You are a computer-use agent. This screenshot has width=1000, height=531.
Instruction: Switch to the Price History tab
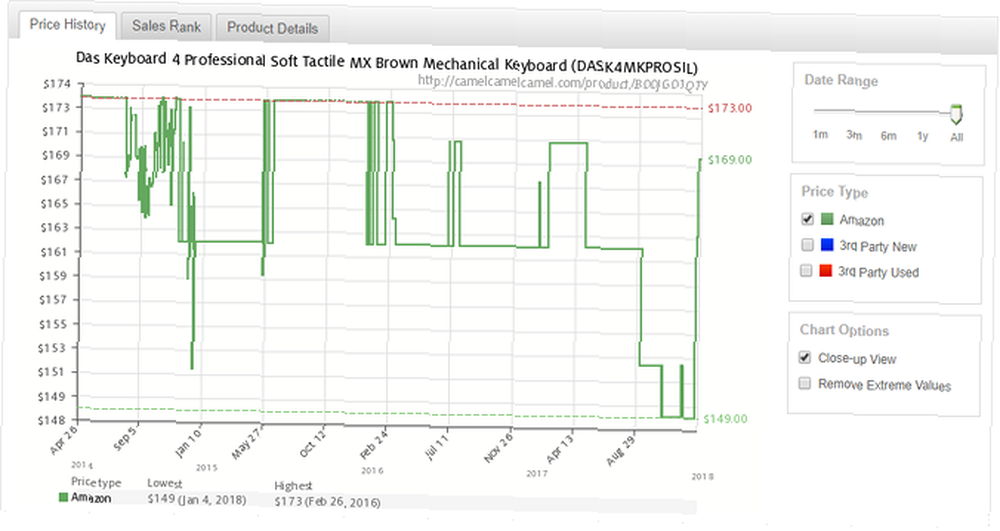(67, 25)
